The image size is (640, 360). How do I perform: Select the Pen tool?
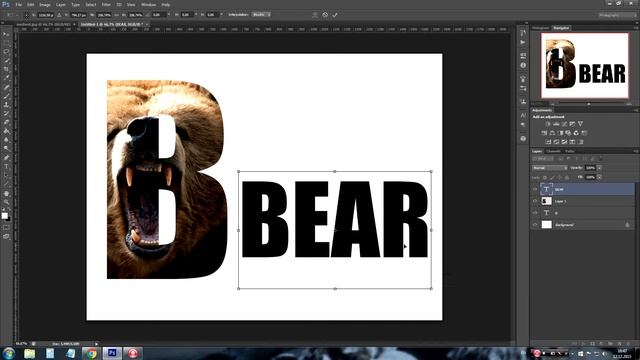pos(6,158)
